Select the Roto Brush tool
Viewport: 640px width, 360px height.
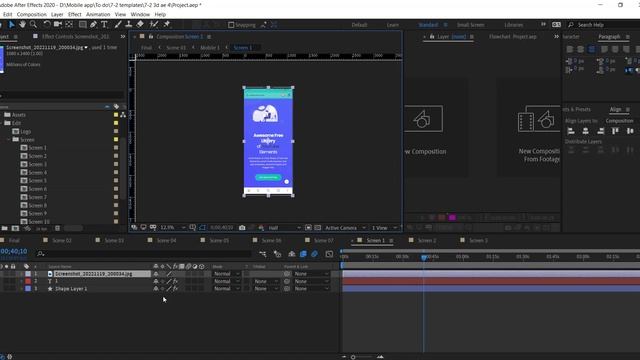point(153,25)
